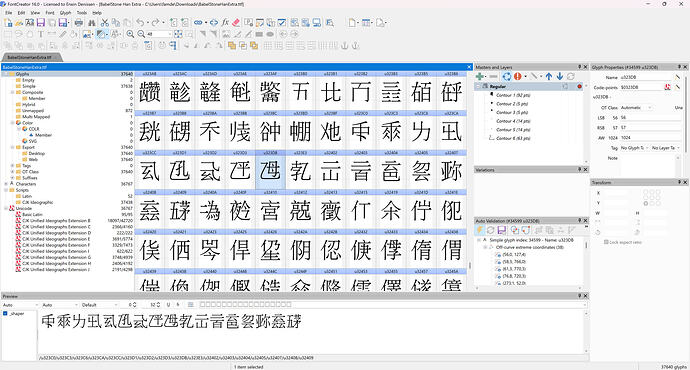Click the Find binoculars icon
Viewport: 690px width, 370px height.
pos(92,22)
